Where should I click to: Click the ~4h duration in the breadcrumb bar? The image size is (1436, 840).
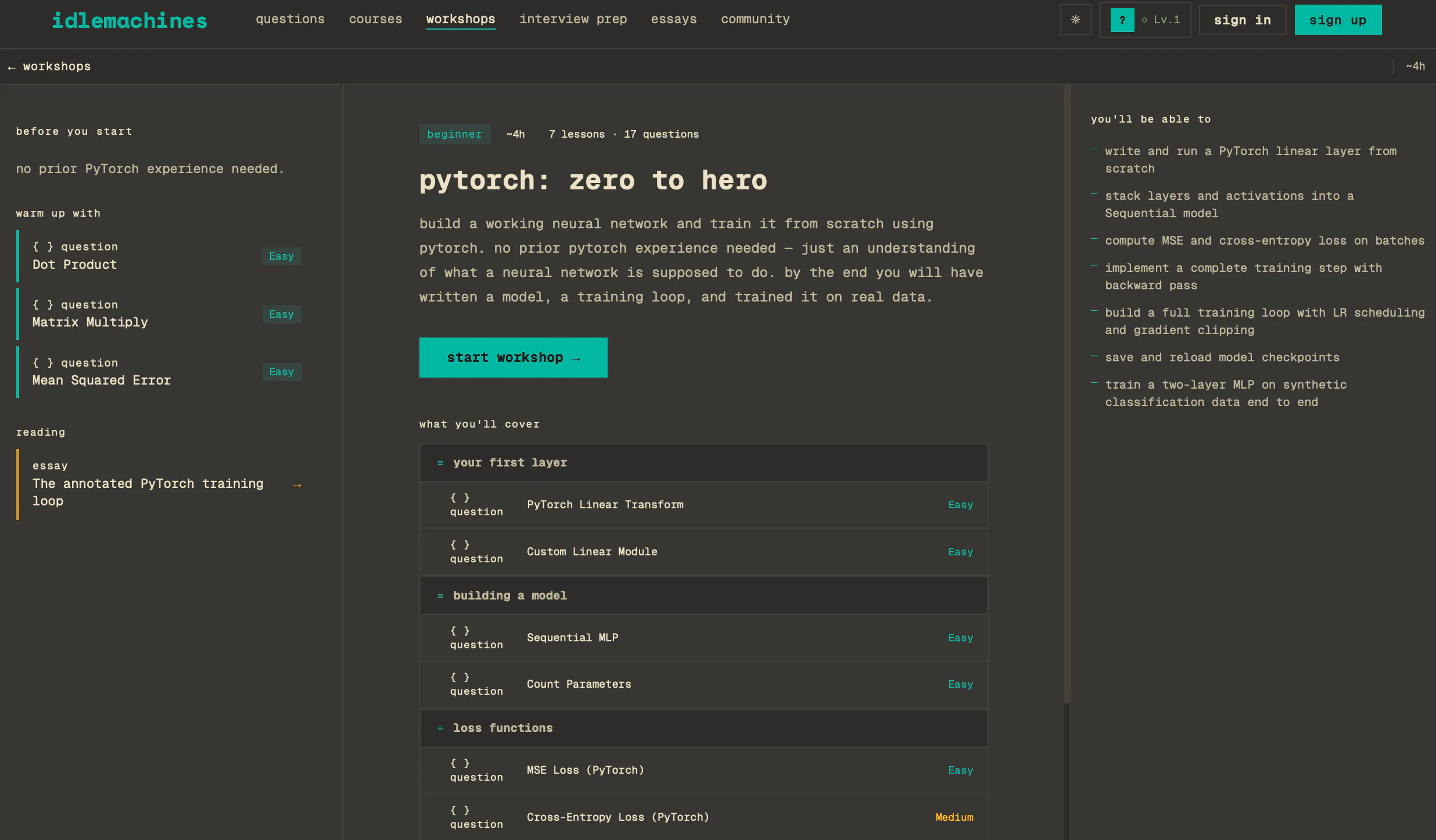(1415, 66)
